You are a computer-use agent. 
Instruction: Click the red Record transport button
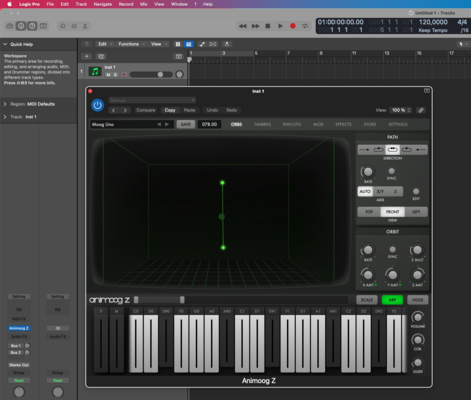(x=293, y=26)
